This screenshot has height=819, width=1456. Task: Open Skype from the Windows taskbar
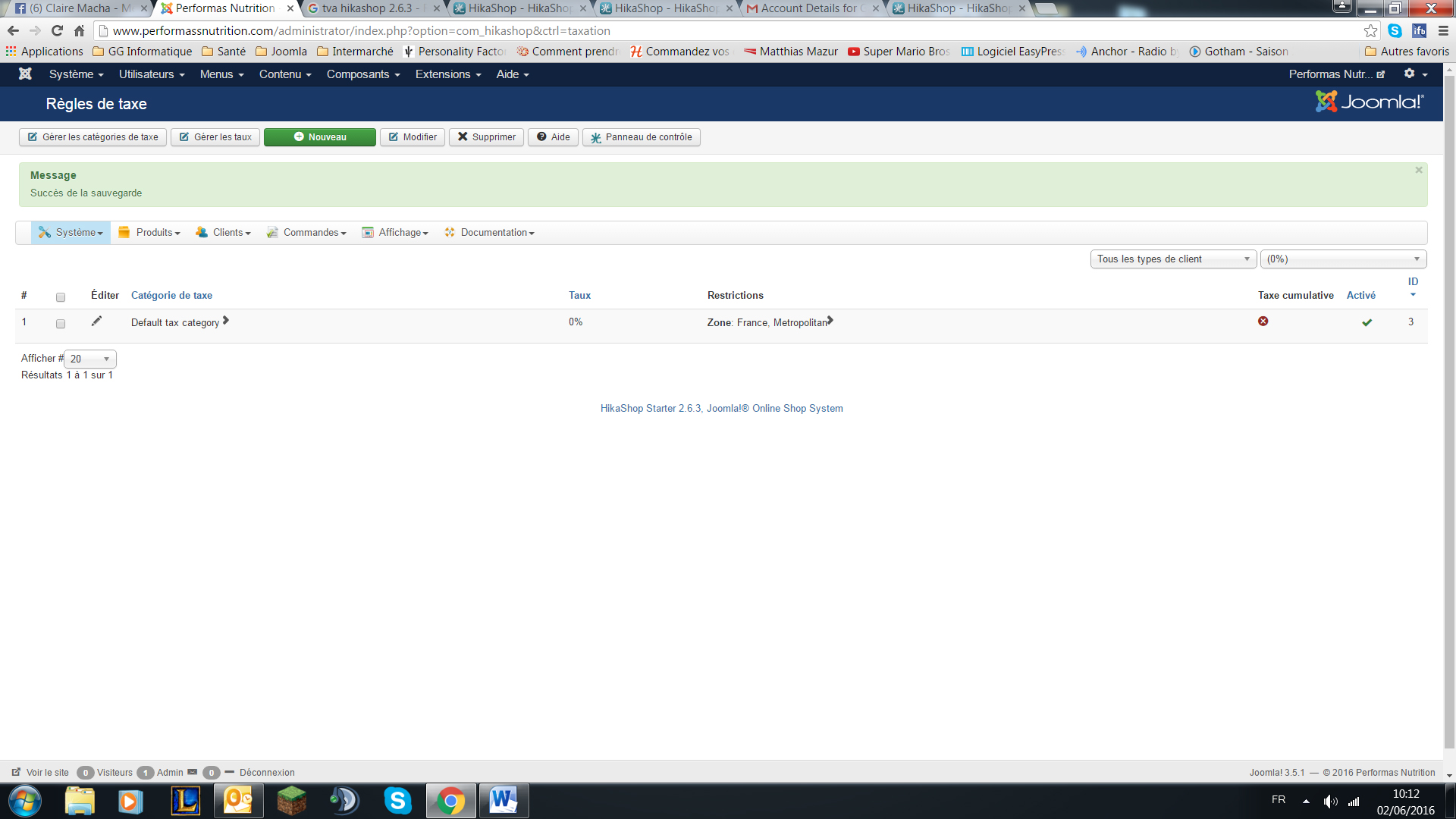[x=397, y=801]
